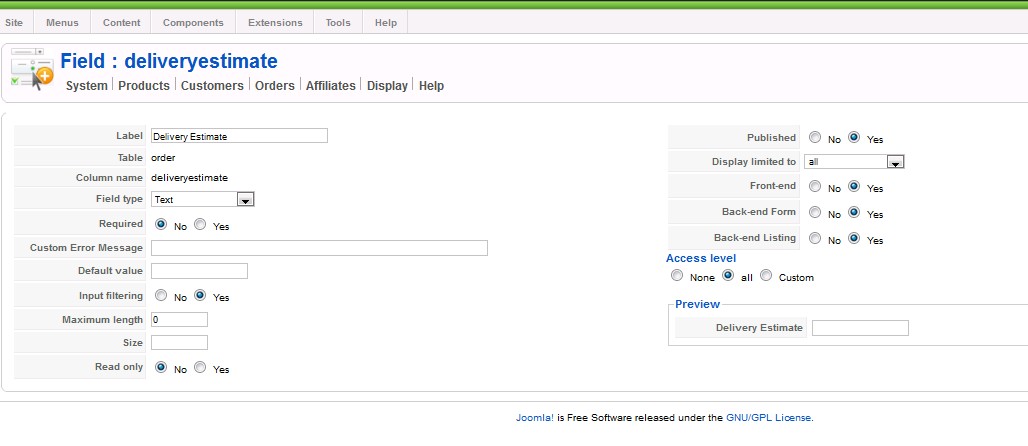Set Required to Yes

200,225
